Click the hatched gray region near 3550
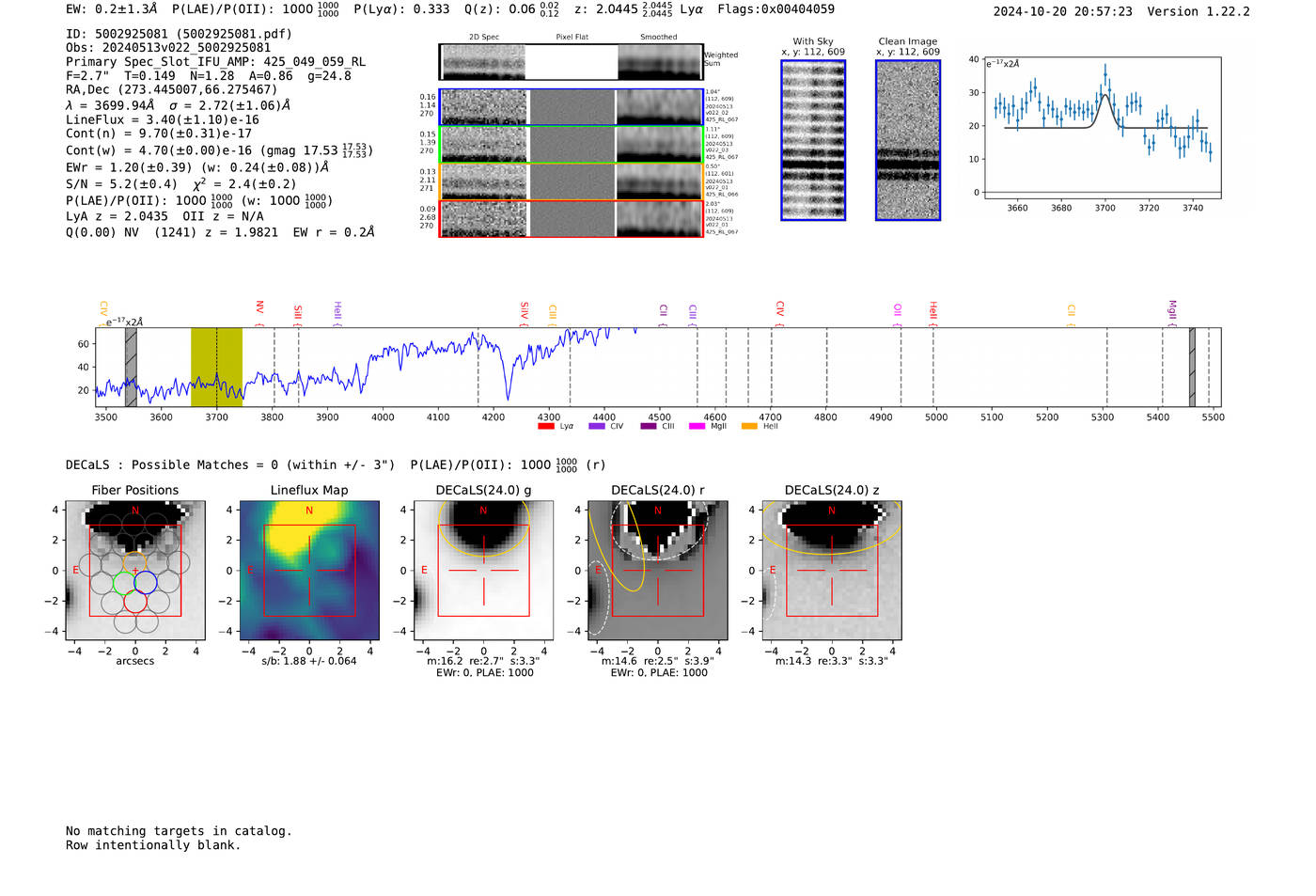 pyautogui.click(x=131, y=367)
